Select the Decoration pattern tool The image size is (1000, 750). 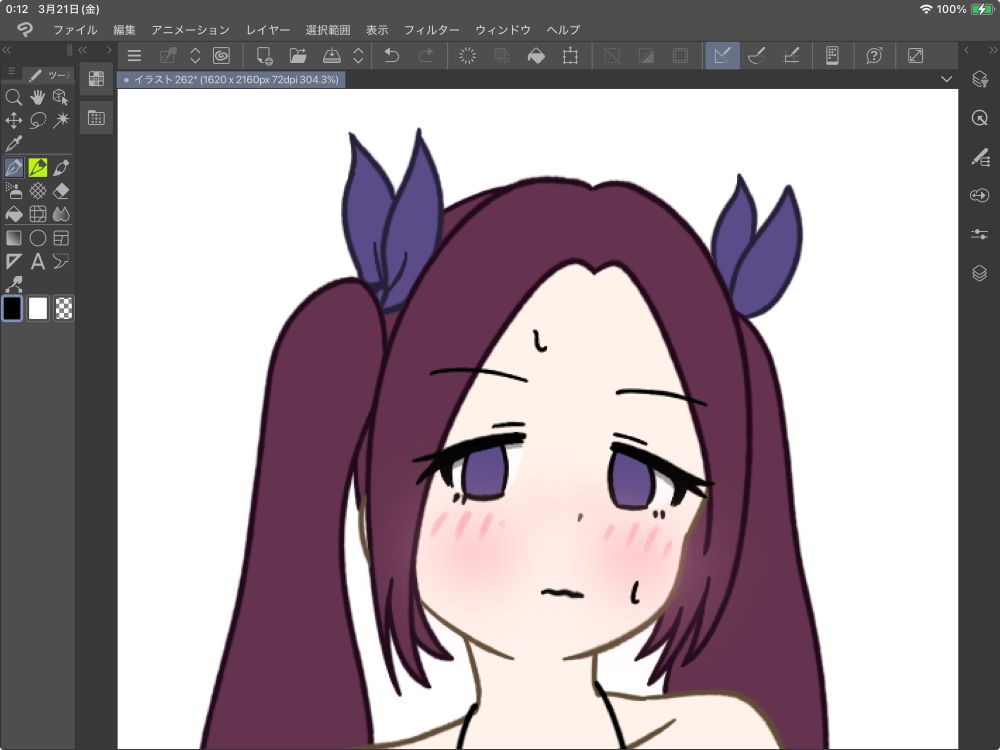point(38,191)
